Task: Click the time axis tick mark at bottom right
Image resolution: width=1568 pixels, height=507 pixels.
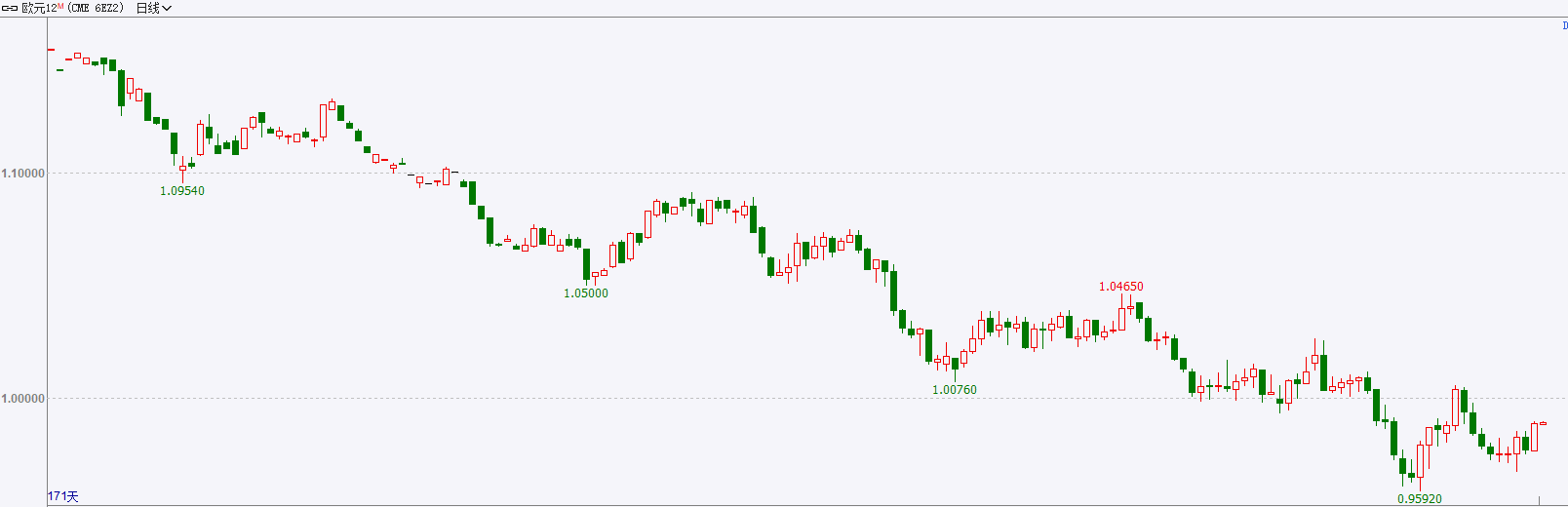Action: (x=1540, y=500)
